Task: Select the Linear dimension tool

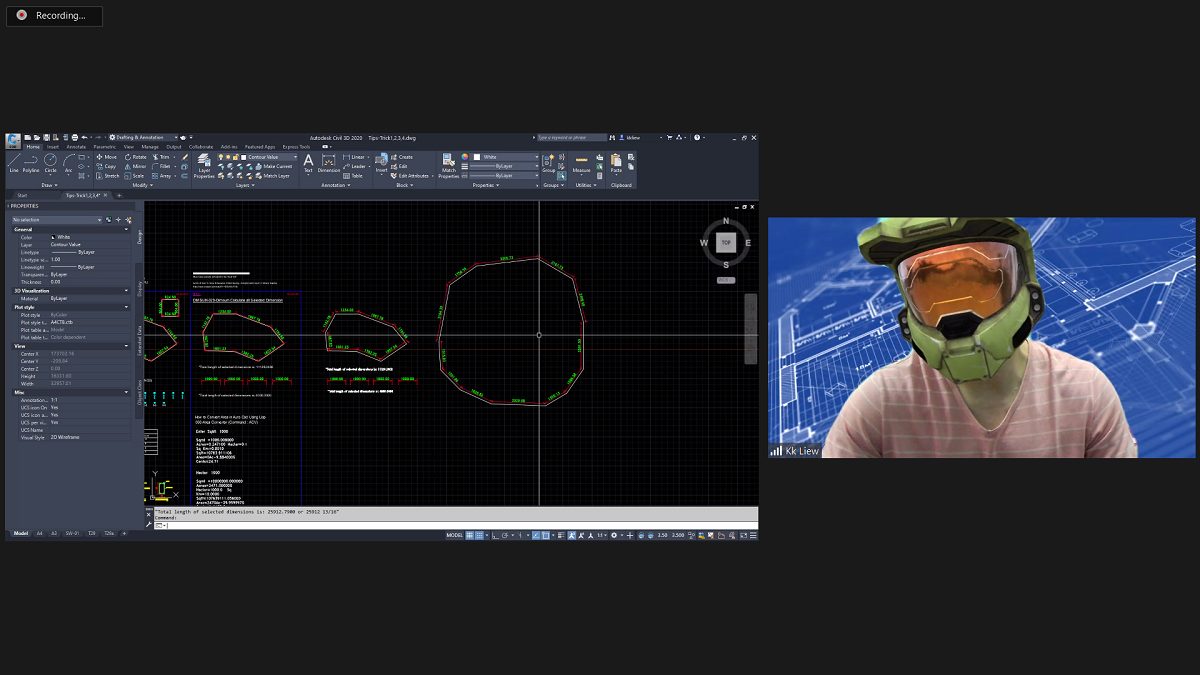Action: (354, 157)
